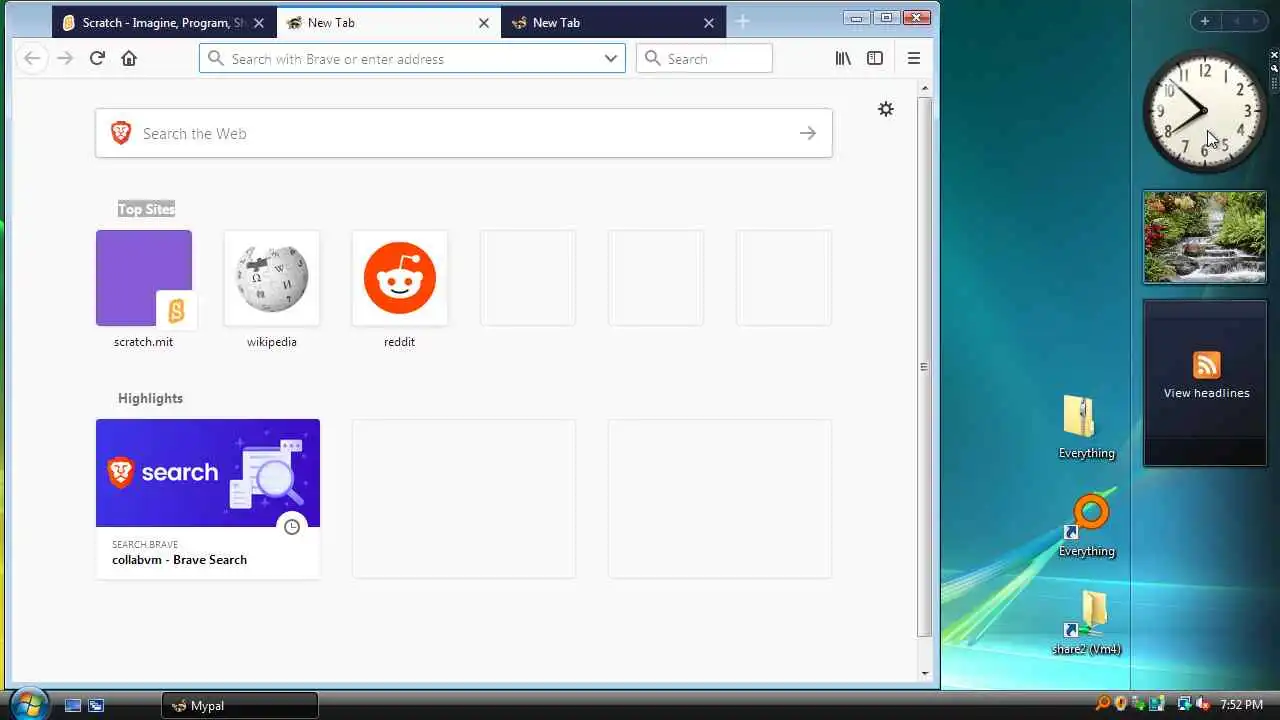Click the slideshow waterfall picture gadget
This screenshot has height=720, width=1280.
(1205, 237)
